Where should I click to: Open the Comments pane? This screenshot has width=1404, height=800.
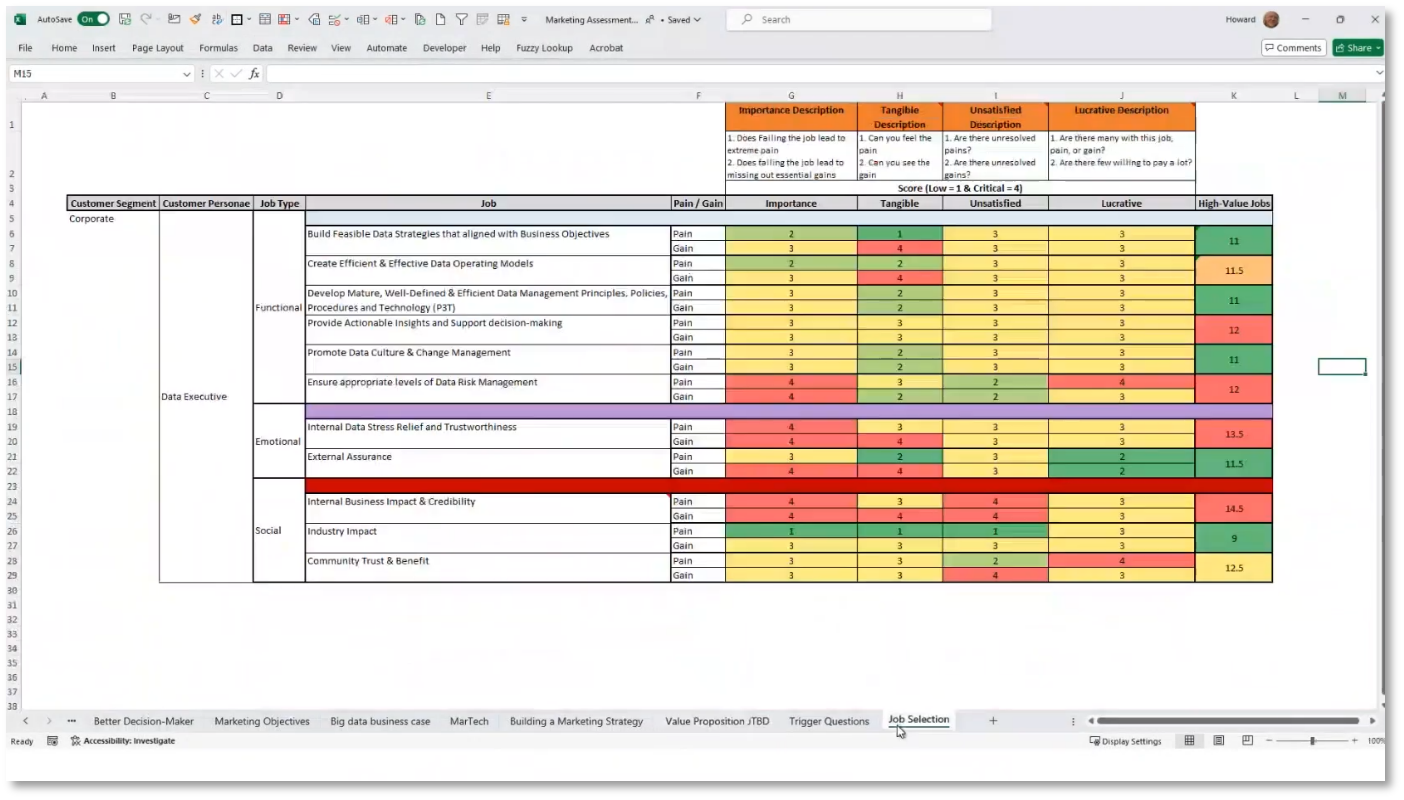click(1293, 48)
